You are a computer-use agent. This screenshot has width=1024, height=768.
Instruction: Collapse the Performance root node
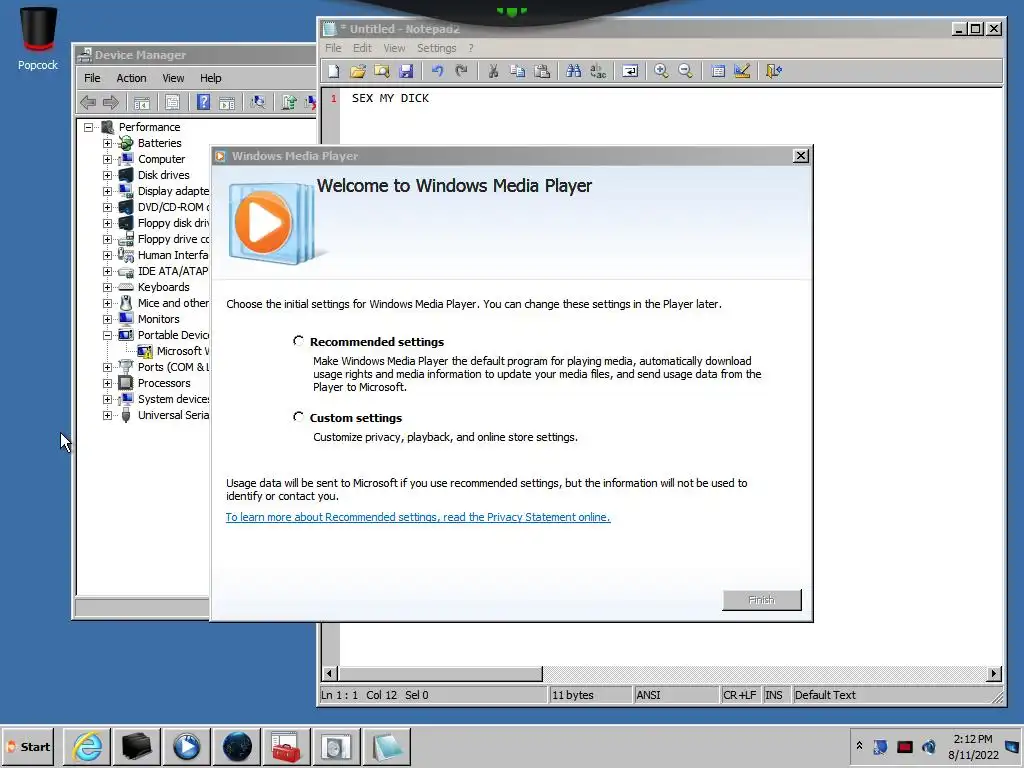point(88,127)
